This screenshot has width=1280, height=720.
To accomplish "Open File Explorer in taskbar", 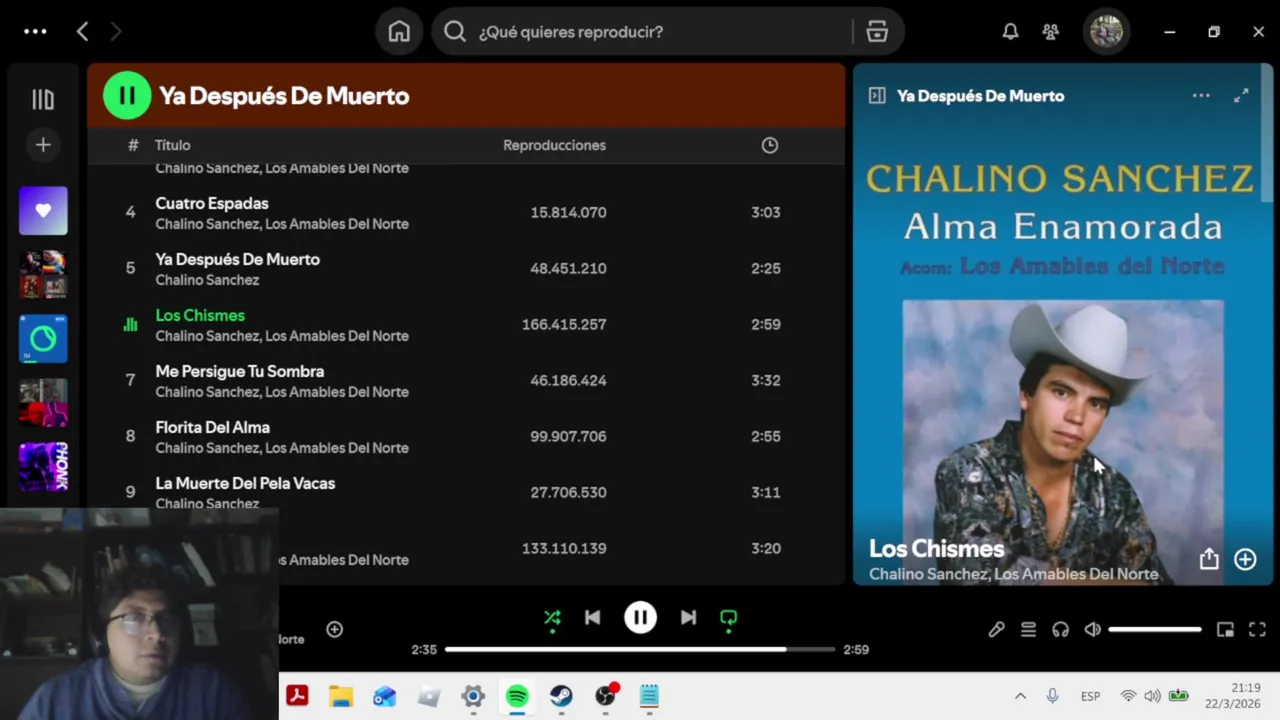I will 341,696.
